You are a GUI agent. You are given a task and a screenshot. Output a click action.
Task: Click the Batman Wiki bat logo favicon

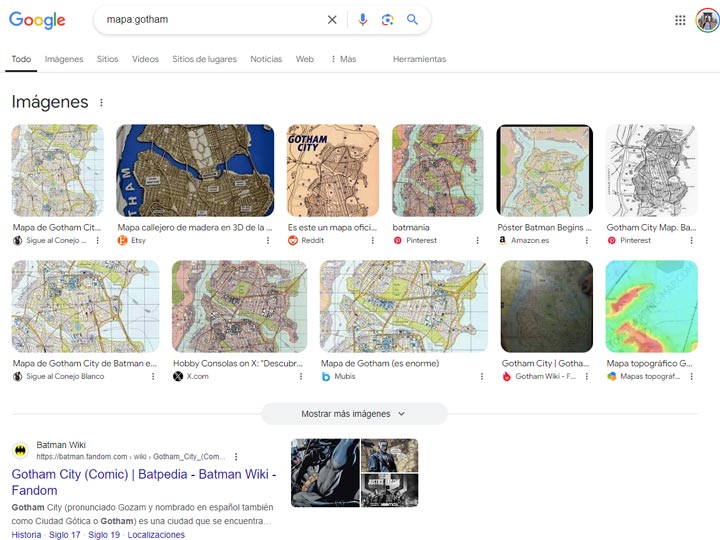pos(20,450)
